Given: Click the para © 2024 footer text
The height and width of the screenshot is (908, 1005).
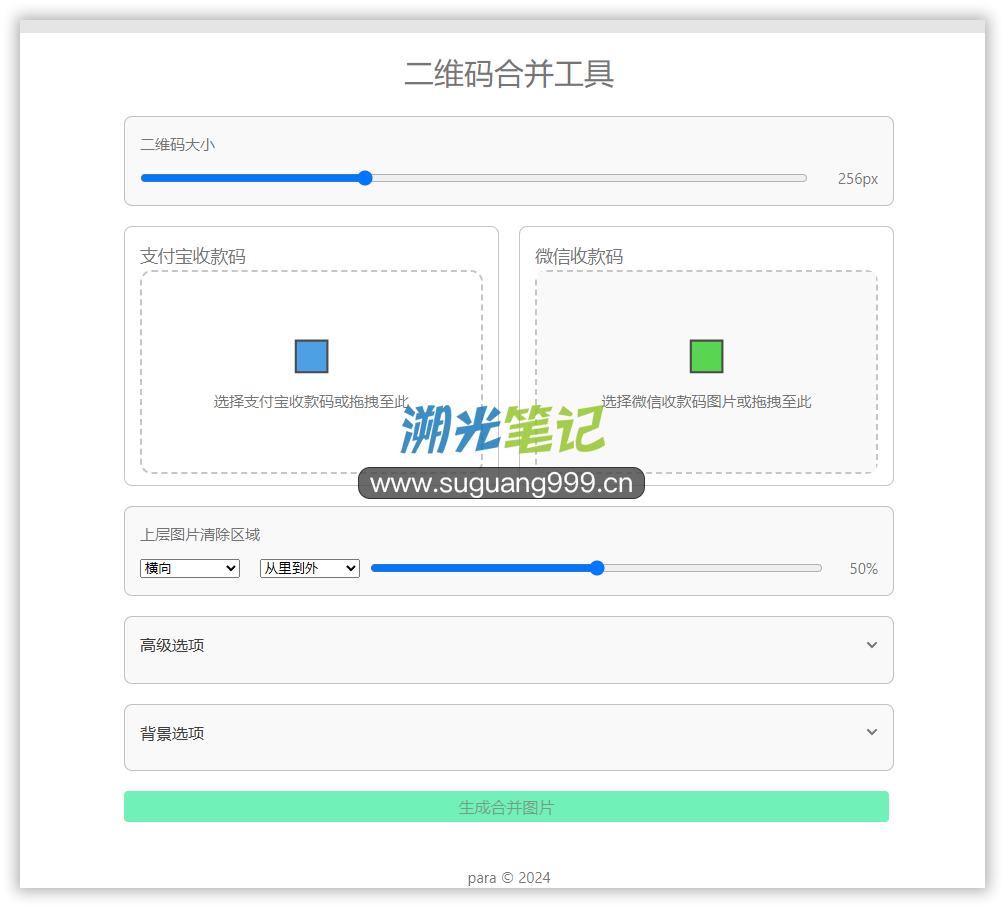Looking at the screenshot, I should [509, 878].
